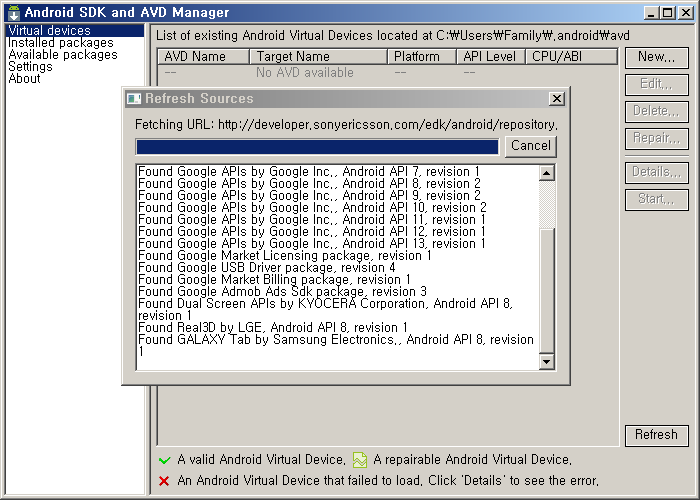Click the log line 'Android API 11, revision 1'
700x500 pixels.
pyautogui.click(x=312, y=220)
